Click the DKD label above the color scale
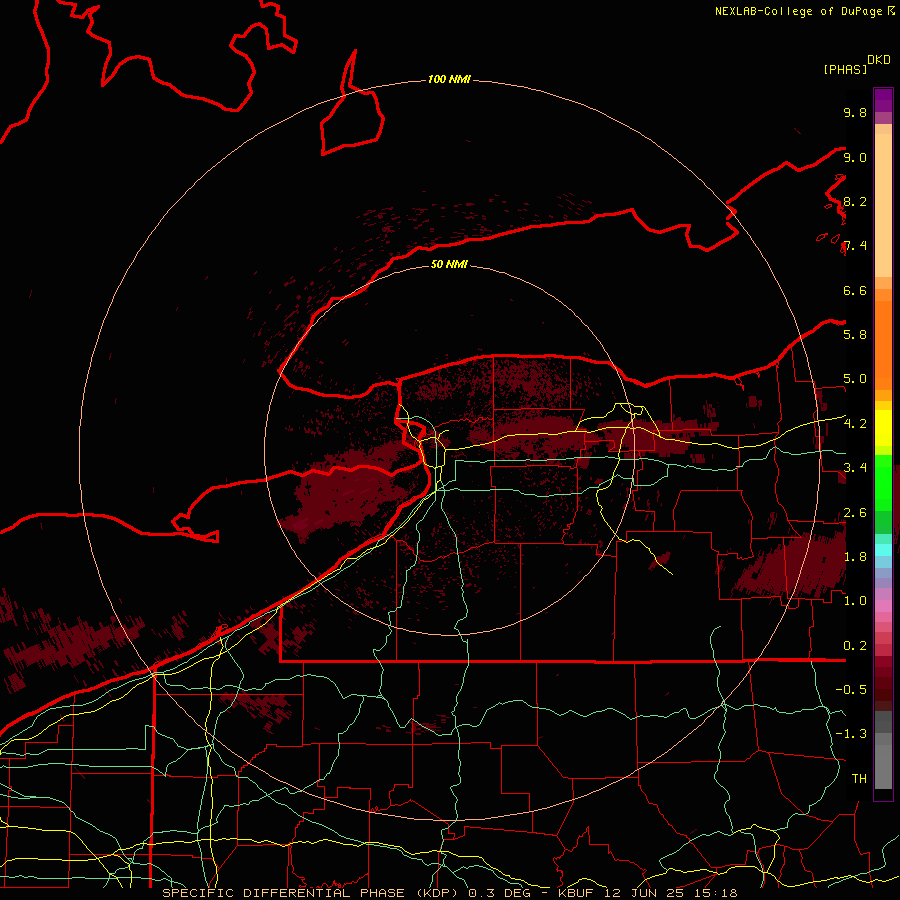 879,60
